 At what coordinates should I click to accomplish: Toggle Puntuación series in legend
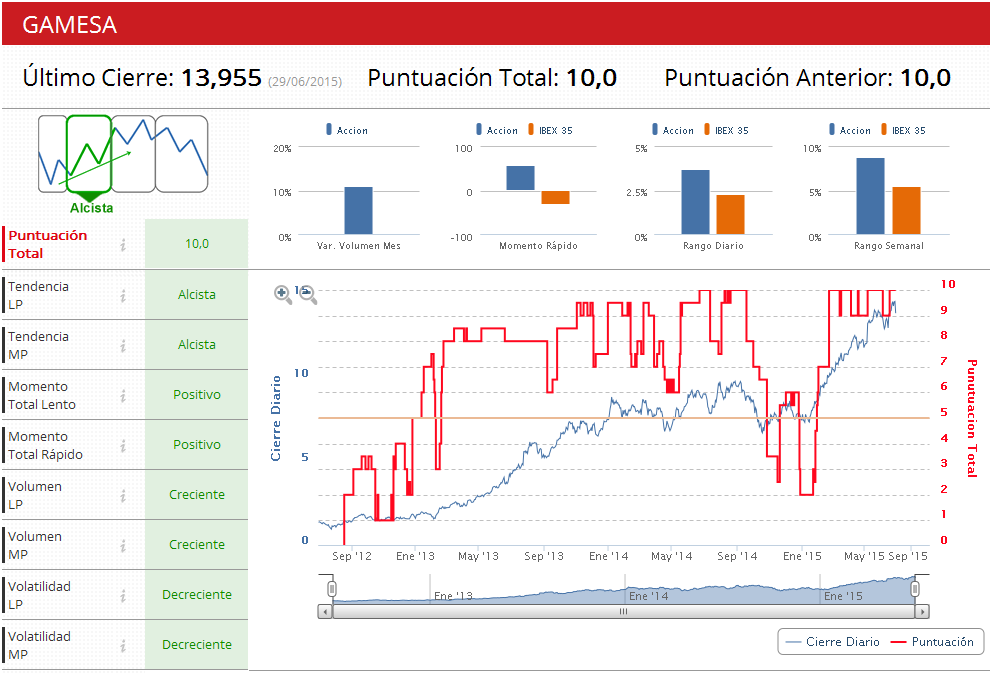click(x=932, y=642)
